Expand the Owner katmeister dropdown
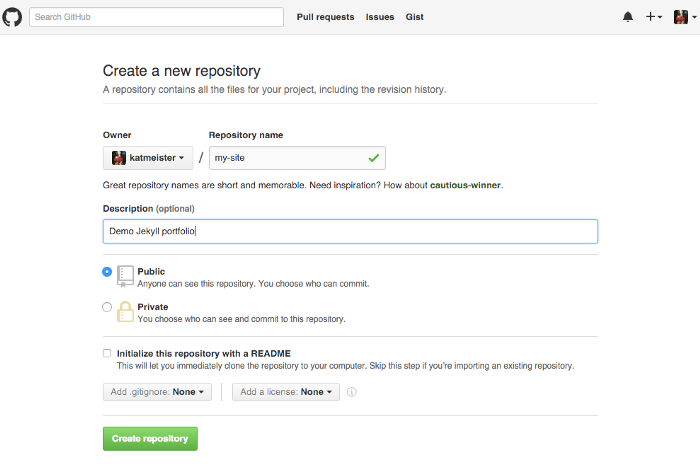The image size is (700, 464). coord(147,158)
